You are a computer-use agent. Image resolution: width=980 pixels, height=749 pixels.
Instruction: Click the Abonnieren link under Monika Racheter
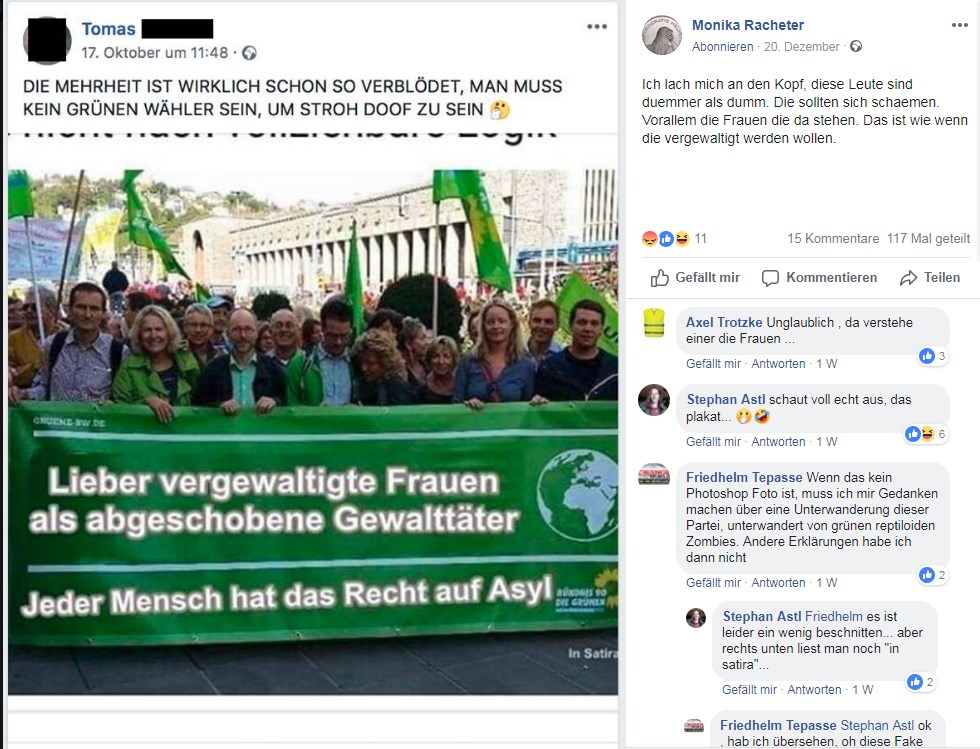click(722, 46)
